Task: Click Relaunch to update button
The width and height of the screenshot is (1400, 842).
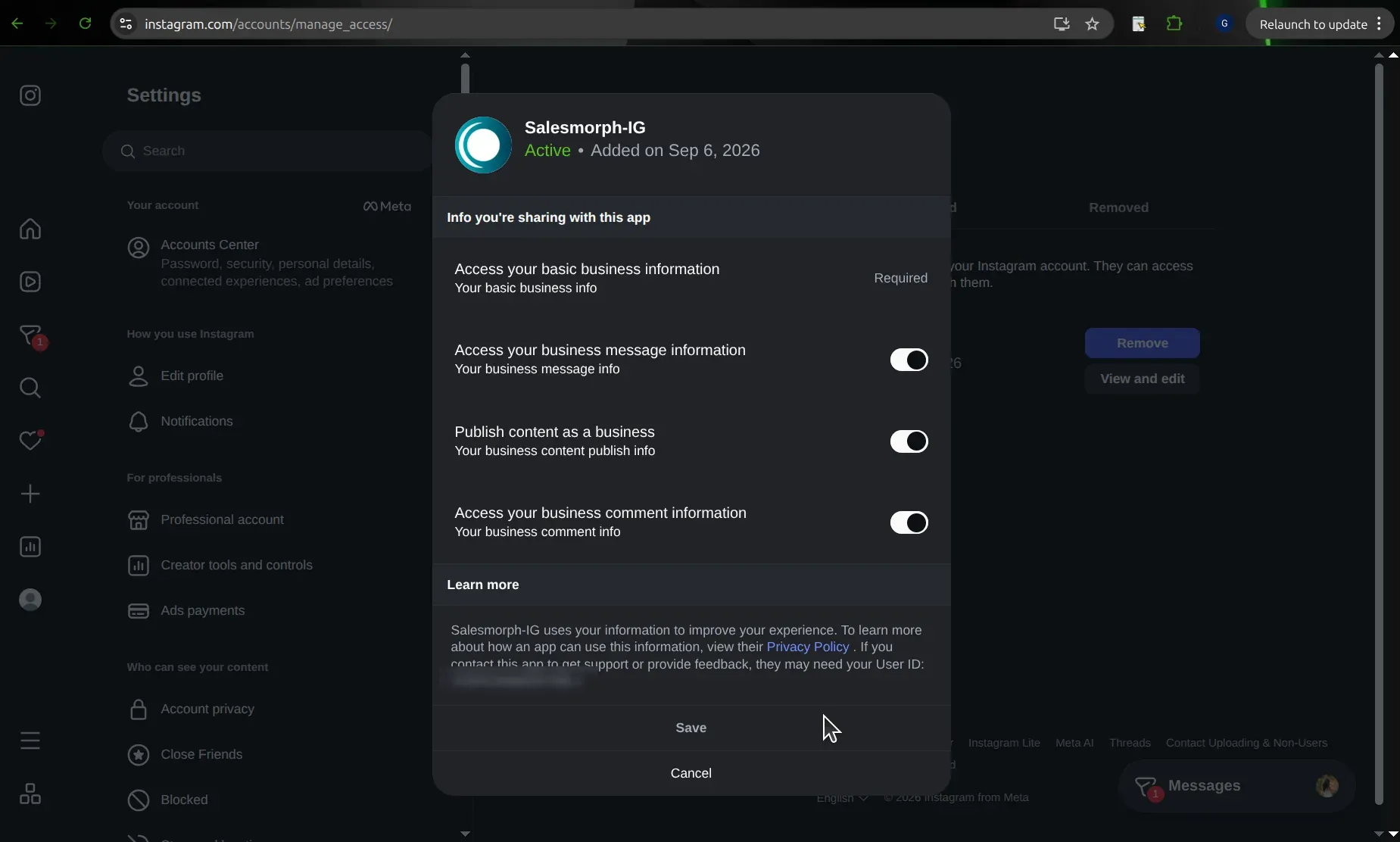Action: coord(1313,24)
